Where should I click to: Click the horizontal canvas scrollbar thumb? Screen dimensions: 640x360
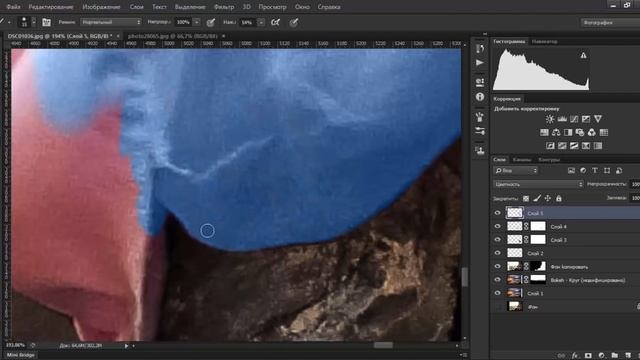click(x=383, y=345)
